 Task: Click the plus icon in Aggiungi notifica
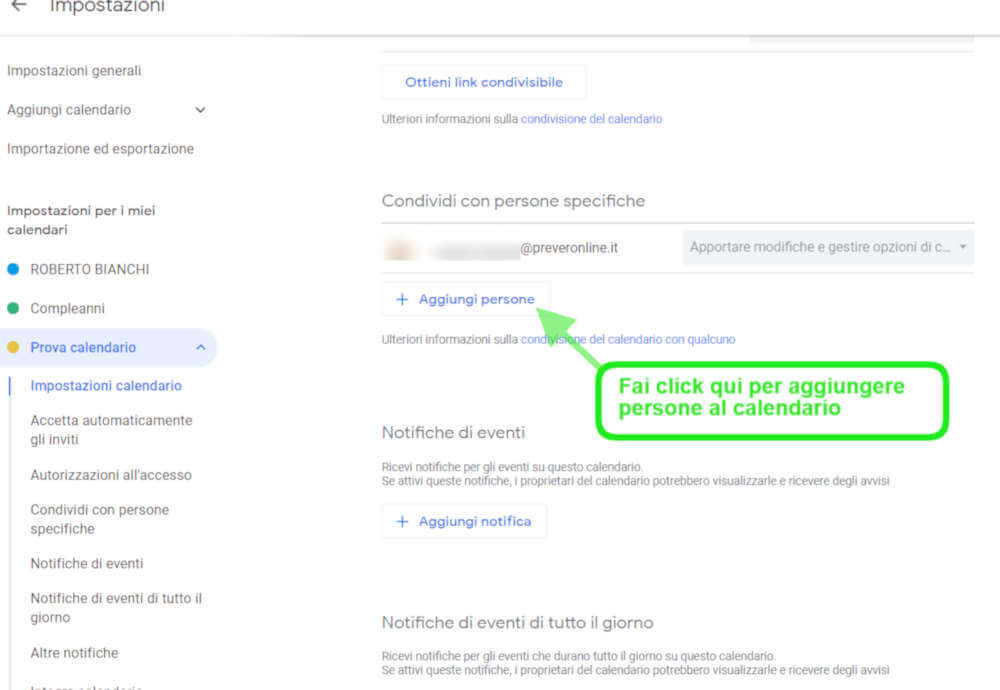pos(403,521)
